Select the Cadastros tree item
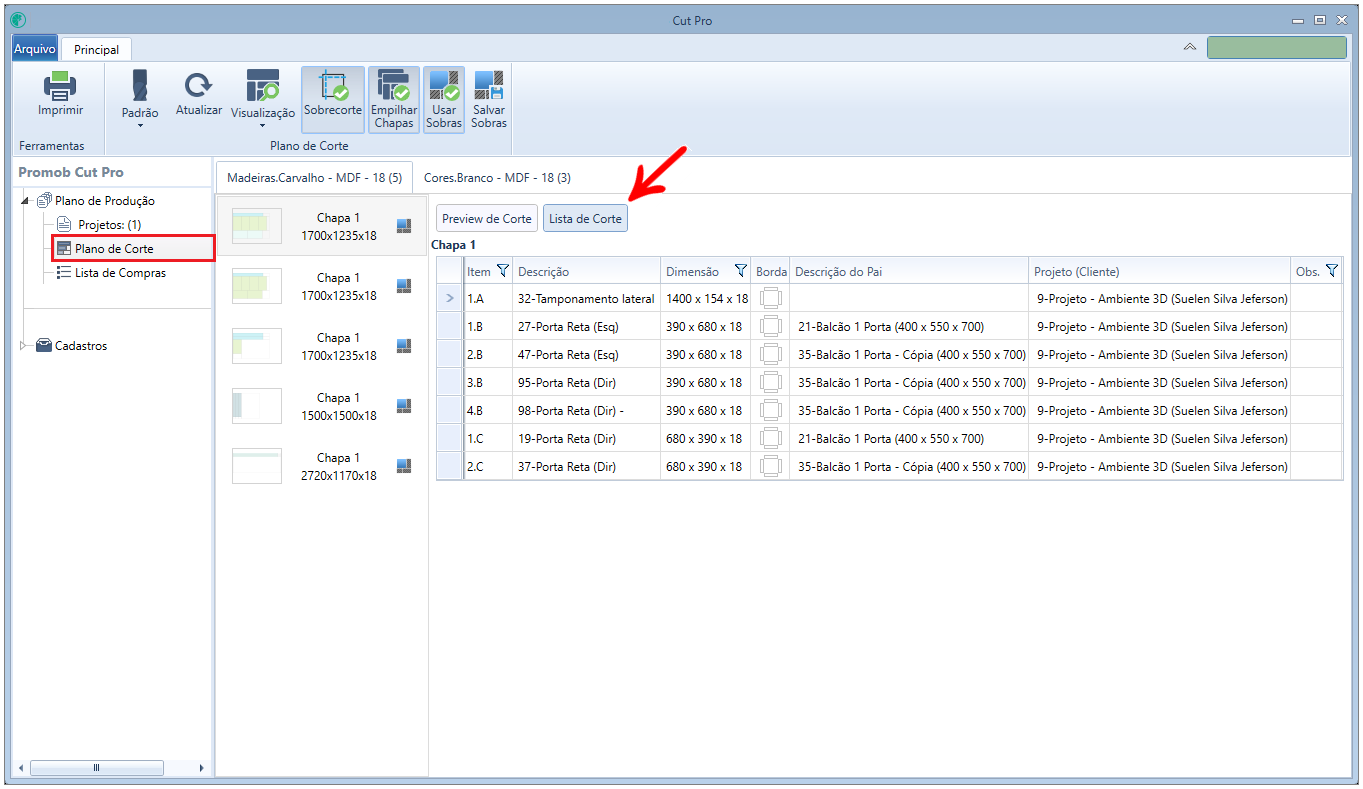This screenshot has height=789, width=1363. (x=81, y=346)
